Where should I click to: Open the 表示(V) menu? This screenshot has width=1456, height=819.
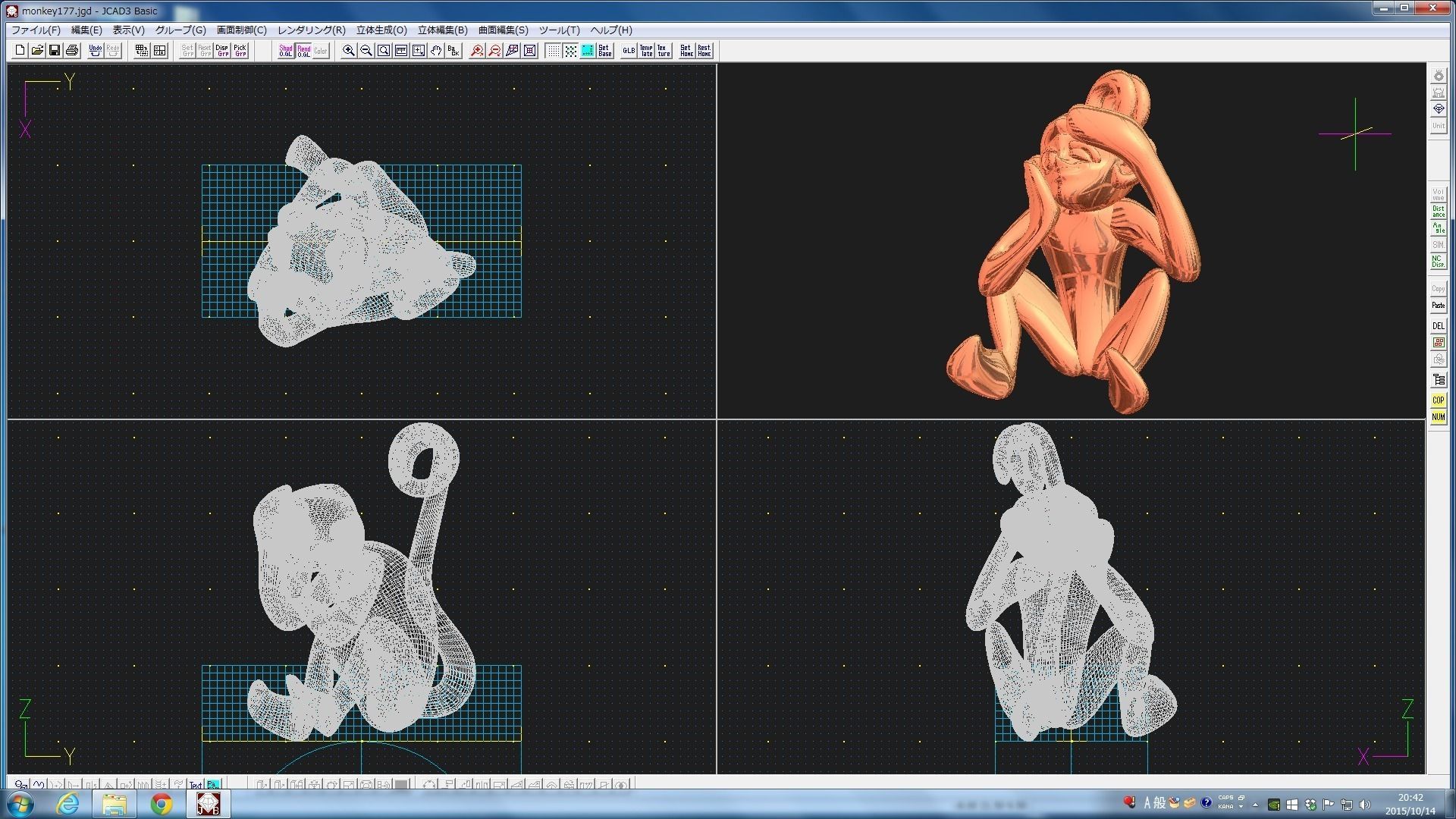point(129,30)
